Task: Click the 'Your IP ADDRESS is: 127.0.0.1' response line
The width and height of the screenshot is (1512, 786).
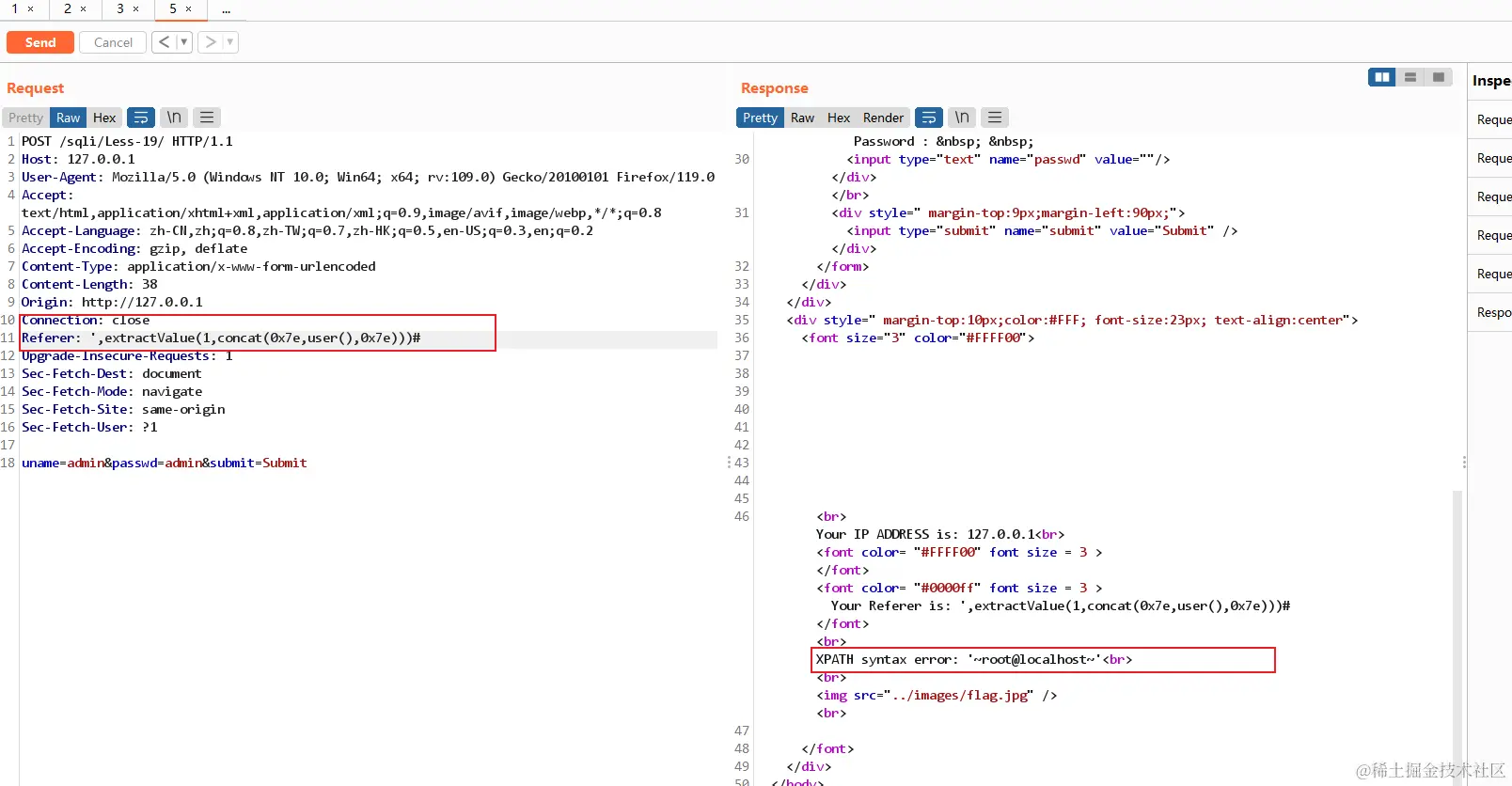Action: [x=940, y=534]
